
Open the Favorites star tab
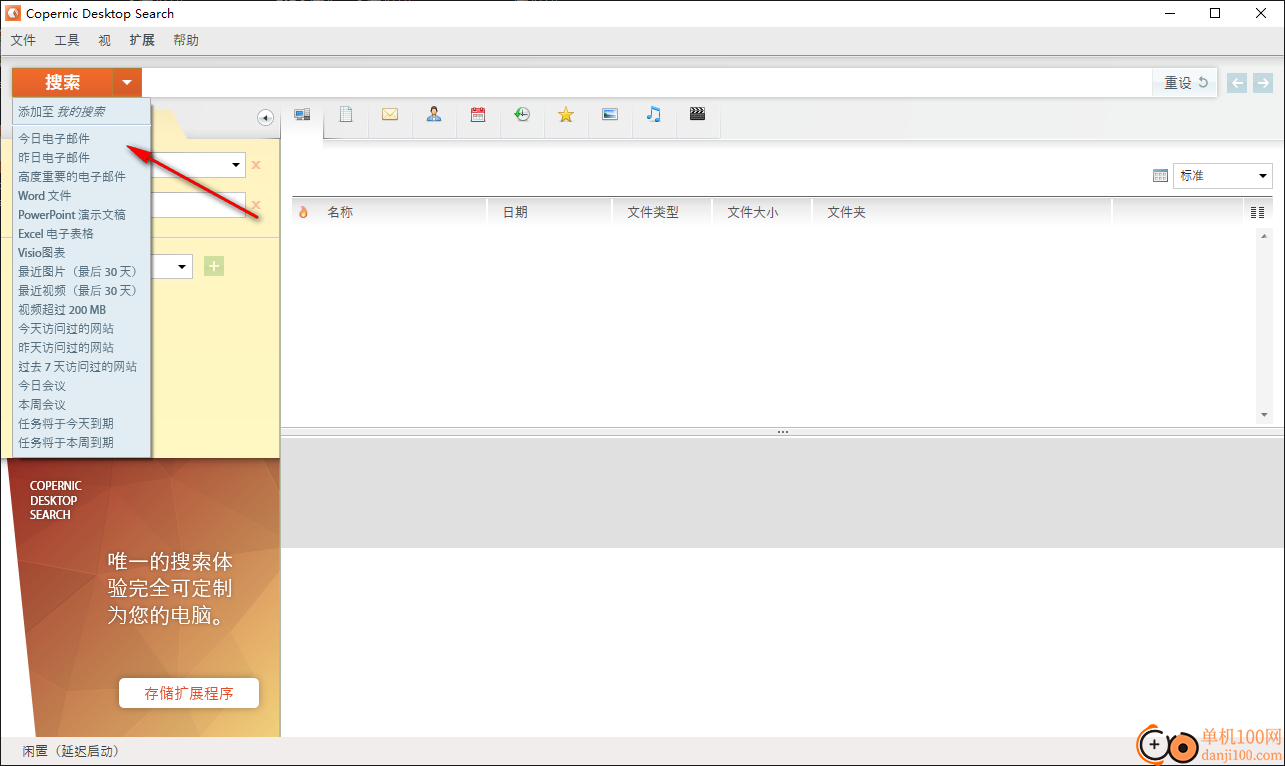click(x=566, y=114)
